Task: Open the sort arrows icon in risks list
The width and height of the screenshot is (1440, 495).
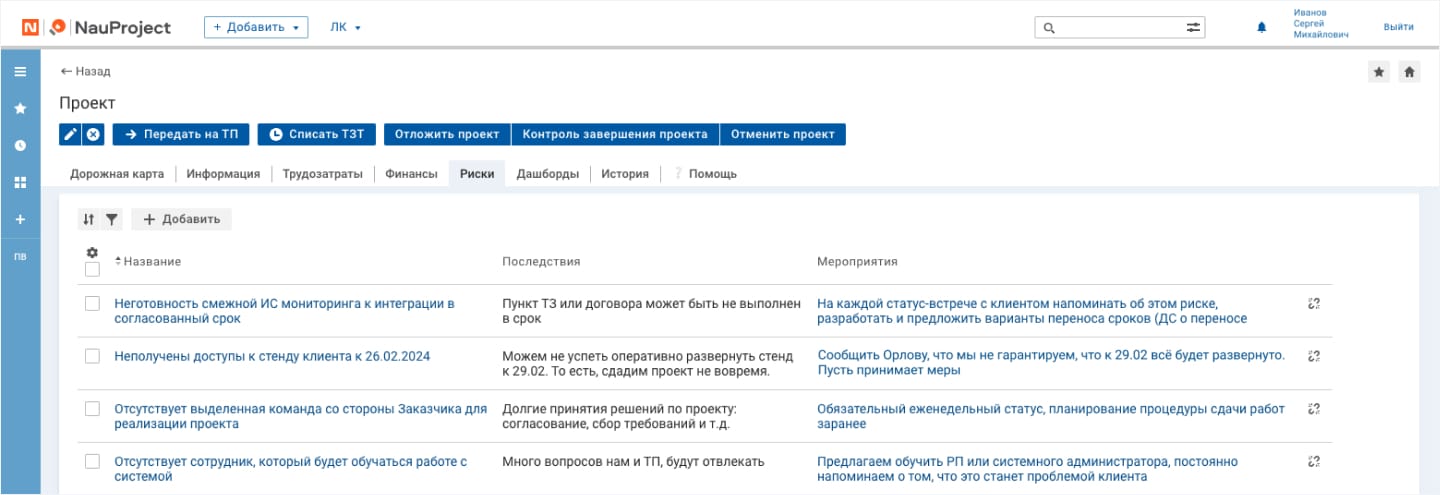Action: point(88,219)
